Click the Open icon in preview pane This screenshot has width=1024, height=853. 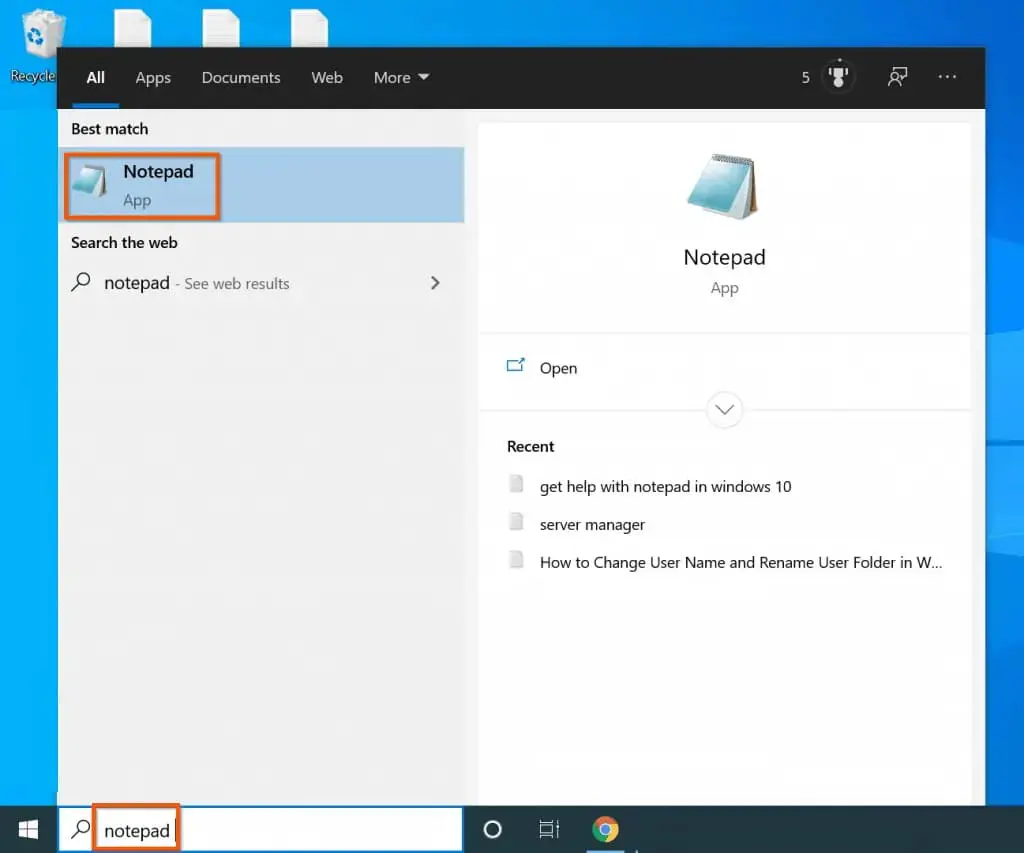(x=516, y=366)
